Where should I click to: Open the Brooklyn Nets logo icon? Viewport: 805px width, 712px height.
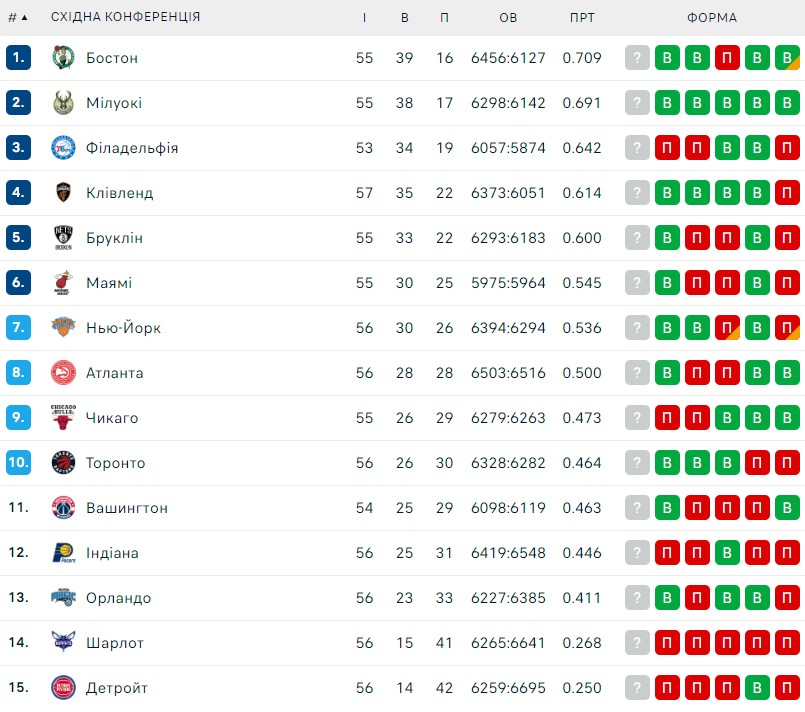(63, 238)
